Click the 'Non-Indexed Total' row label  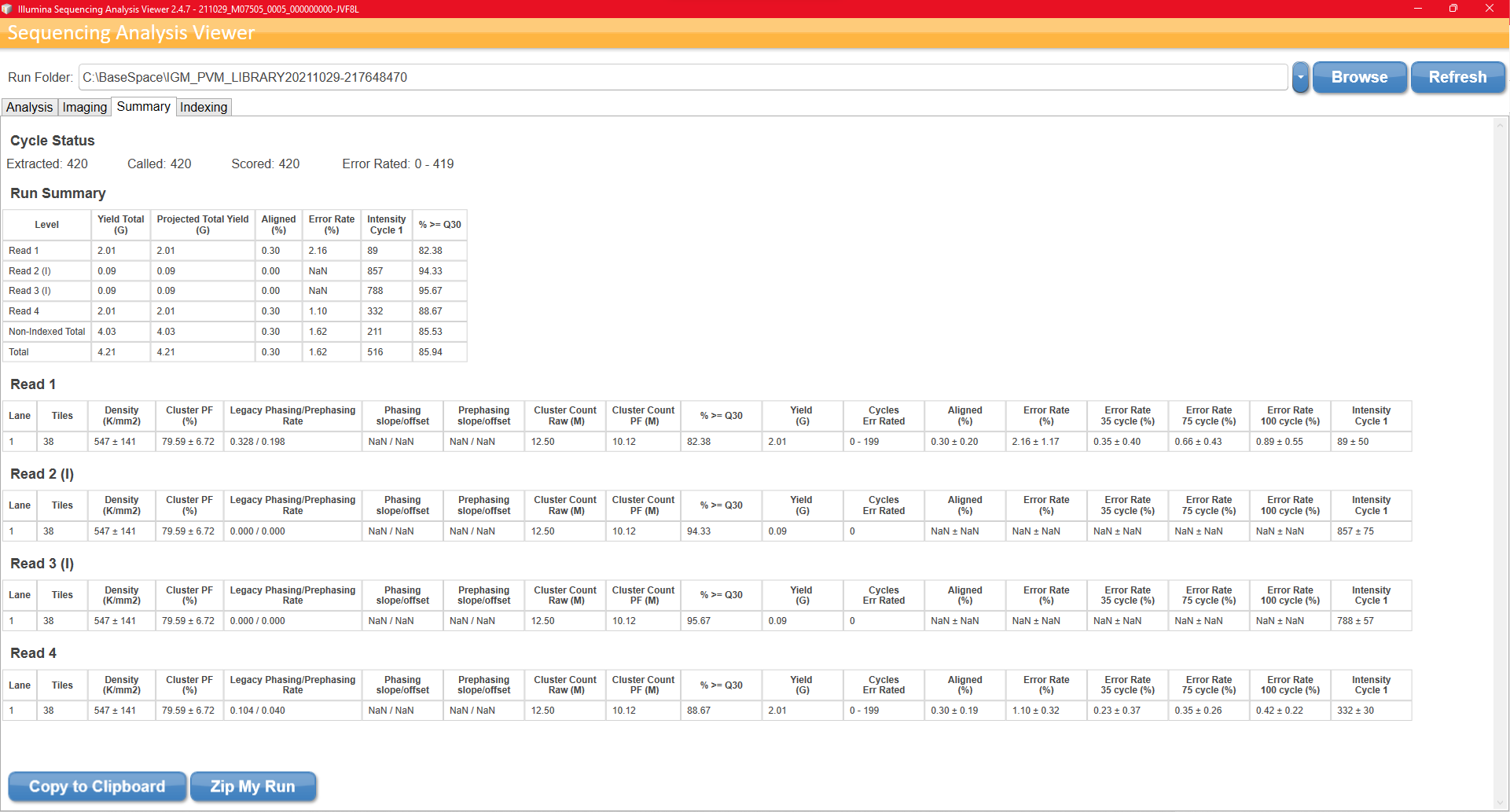[47, 332]
